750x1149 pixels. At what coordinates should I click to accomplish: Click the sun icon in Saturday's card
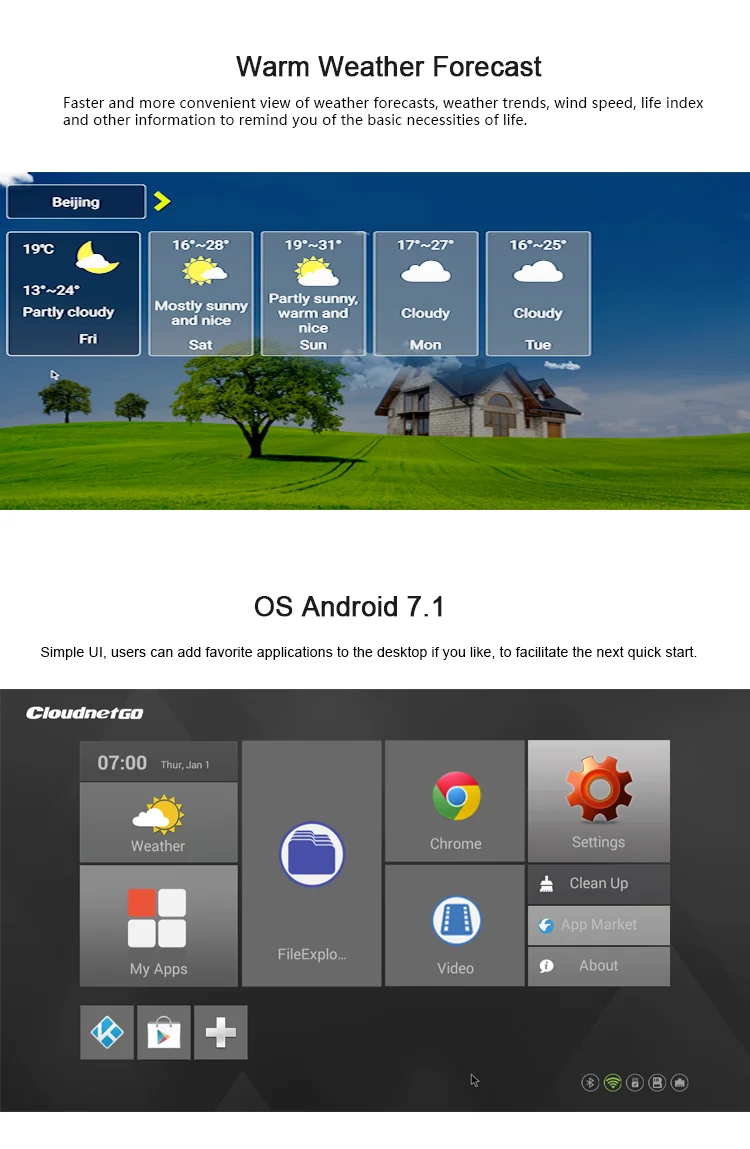pyautogui.click(x=205, y=271)
